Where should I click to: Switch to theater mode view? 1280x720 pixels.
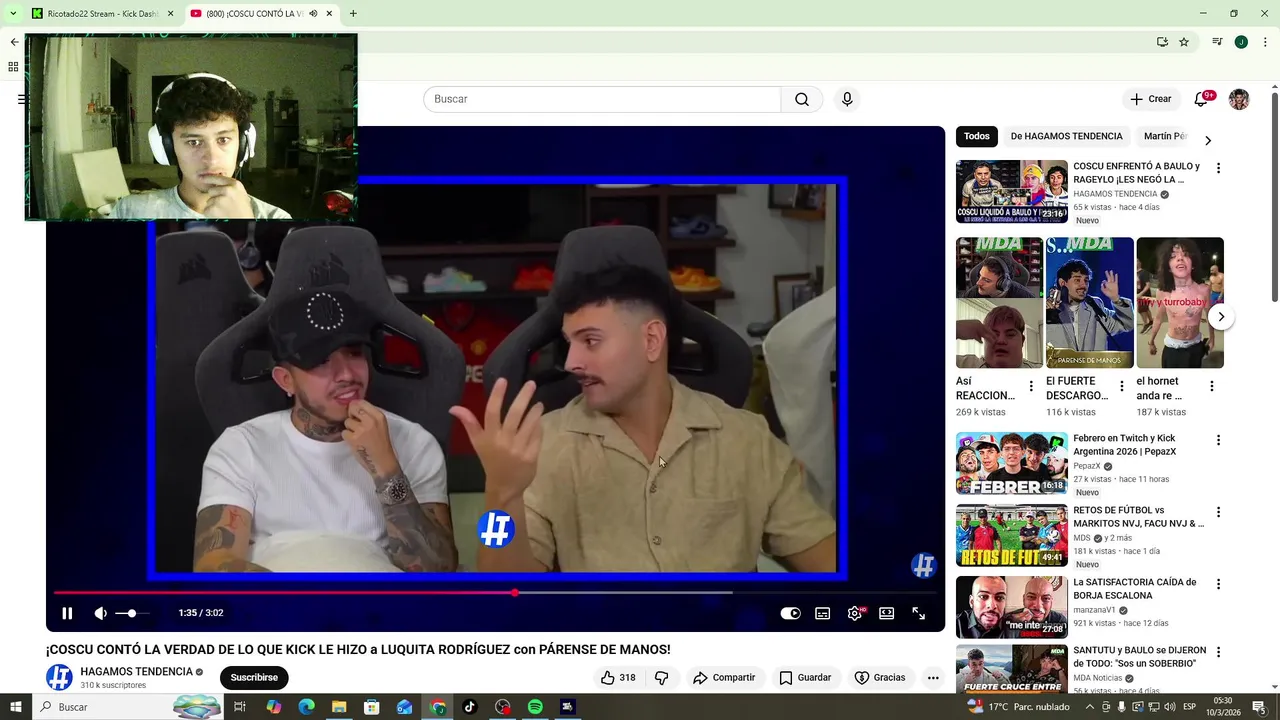(x=886, y=614)
